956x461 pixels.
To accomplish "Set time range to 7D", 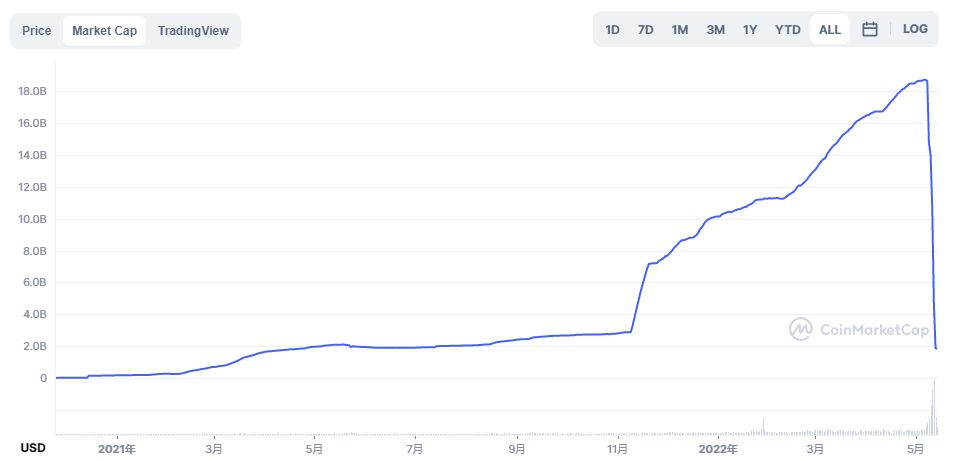I will click(646, 29).
